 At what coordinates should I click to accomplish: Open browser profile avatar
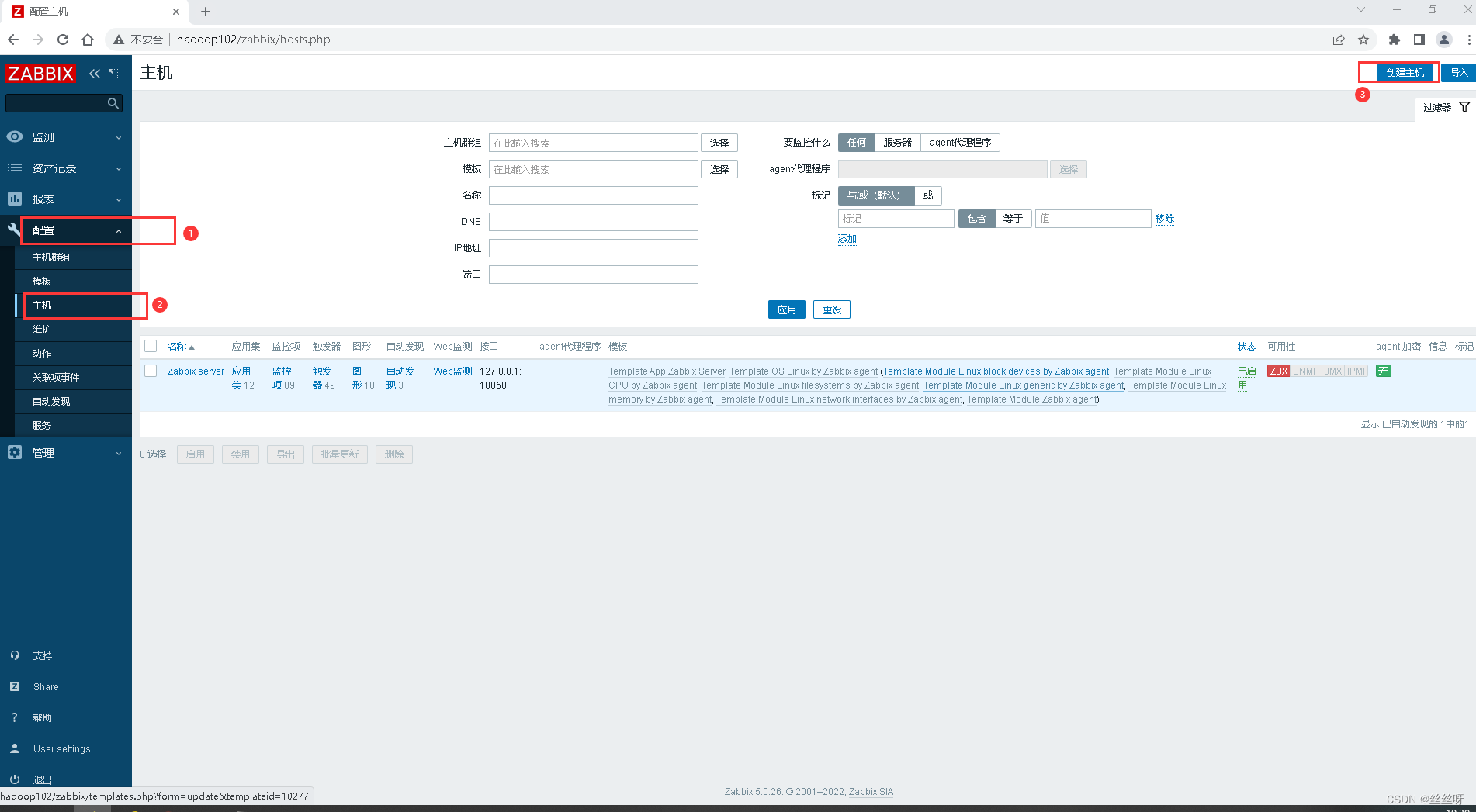click(1444, 40)
